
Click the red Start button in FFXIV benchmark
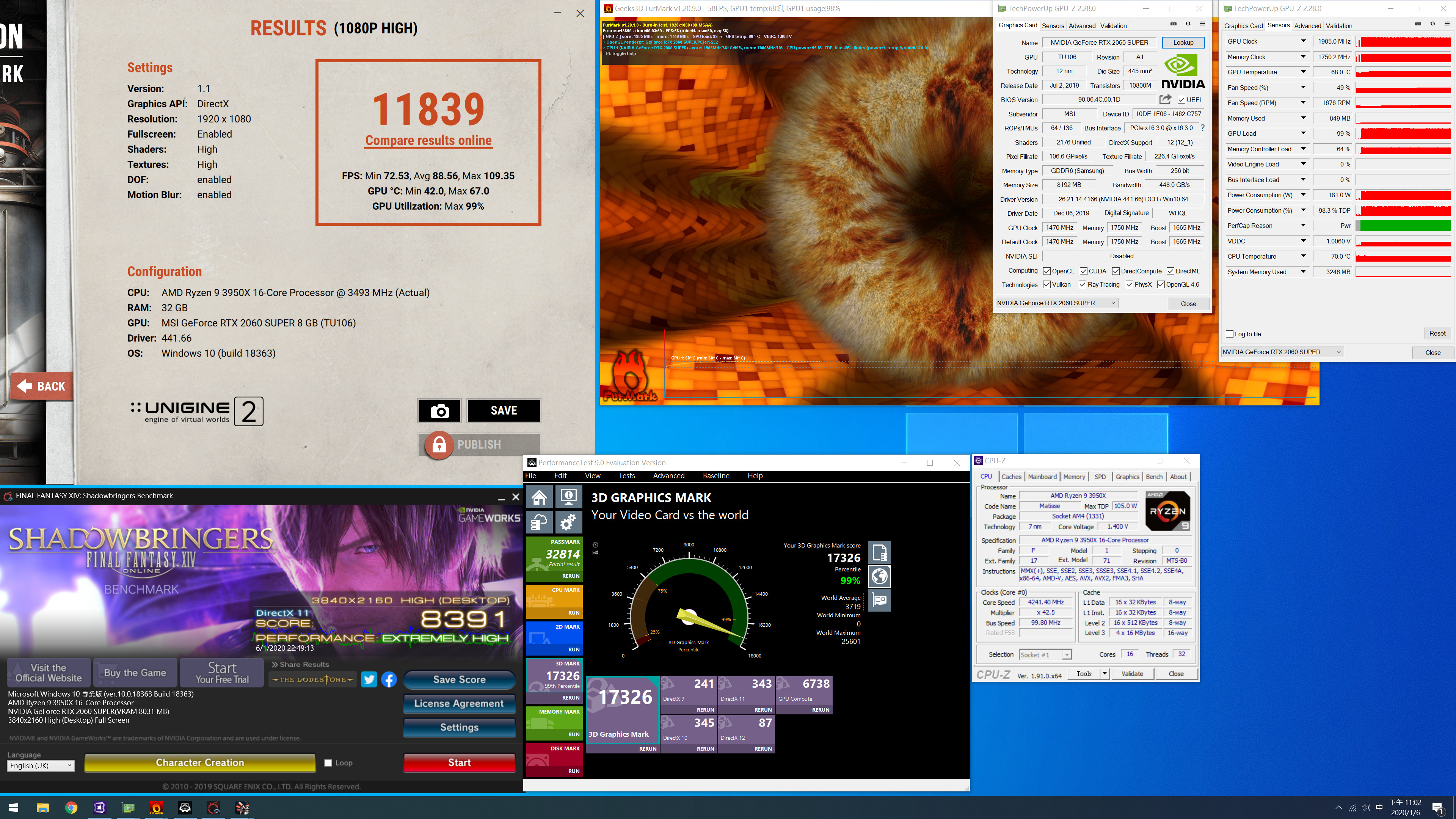[459, 763]
